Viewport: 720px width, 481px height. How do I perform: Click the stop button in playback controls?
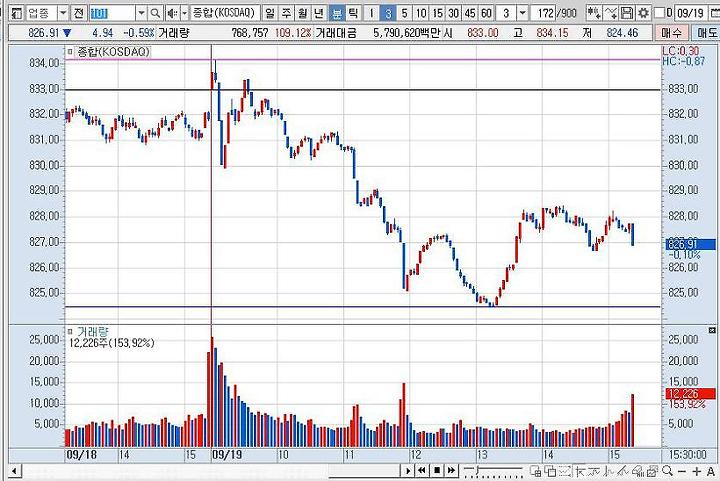(437, 470)
